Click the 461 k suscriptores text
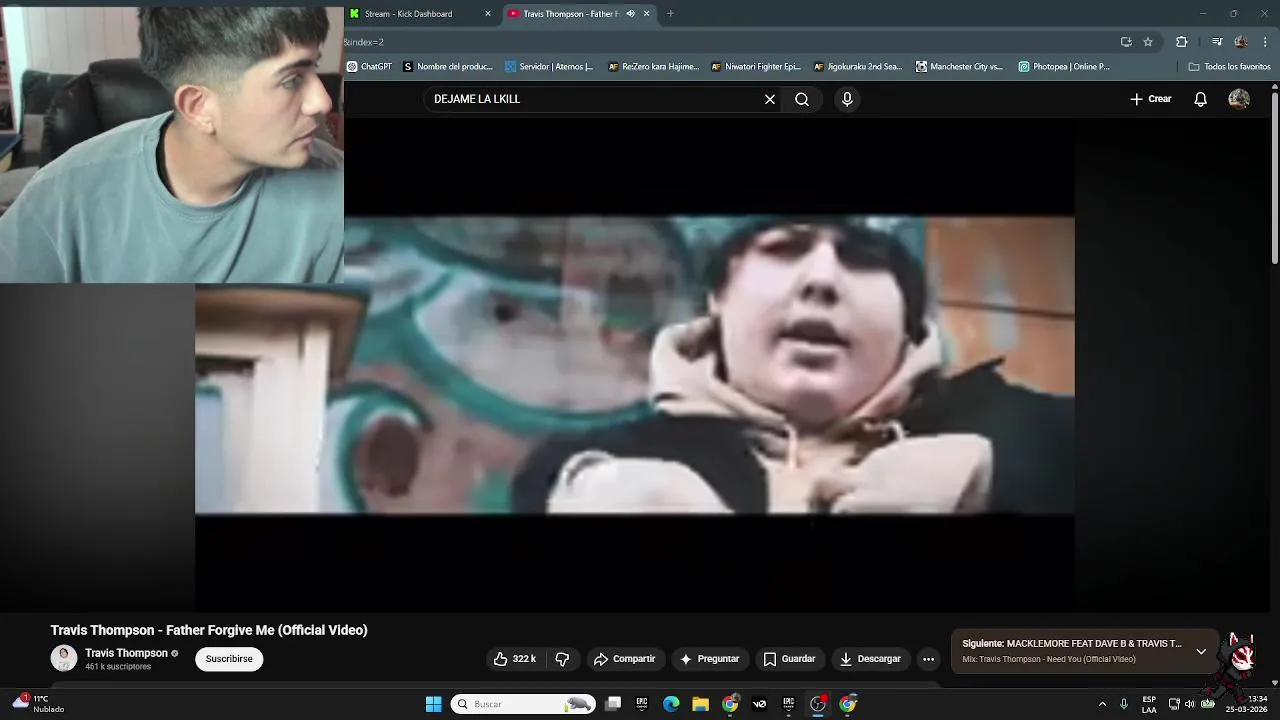The image size is (1280, 720). [118, 667]
